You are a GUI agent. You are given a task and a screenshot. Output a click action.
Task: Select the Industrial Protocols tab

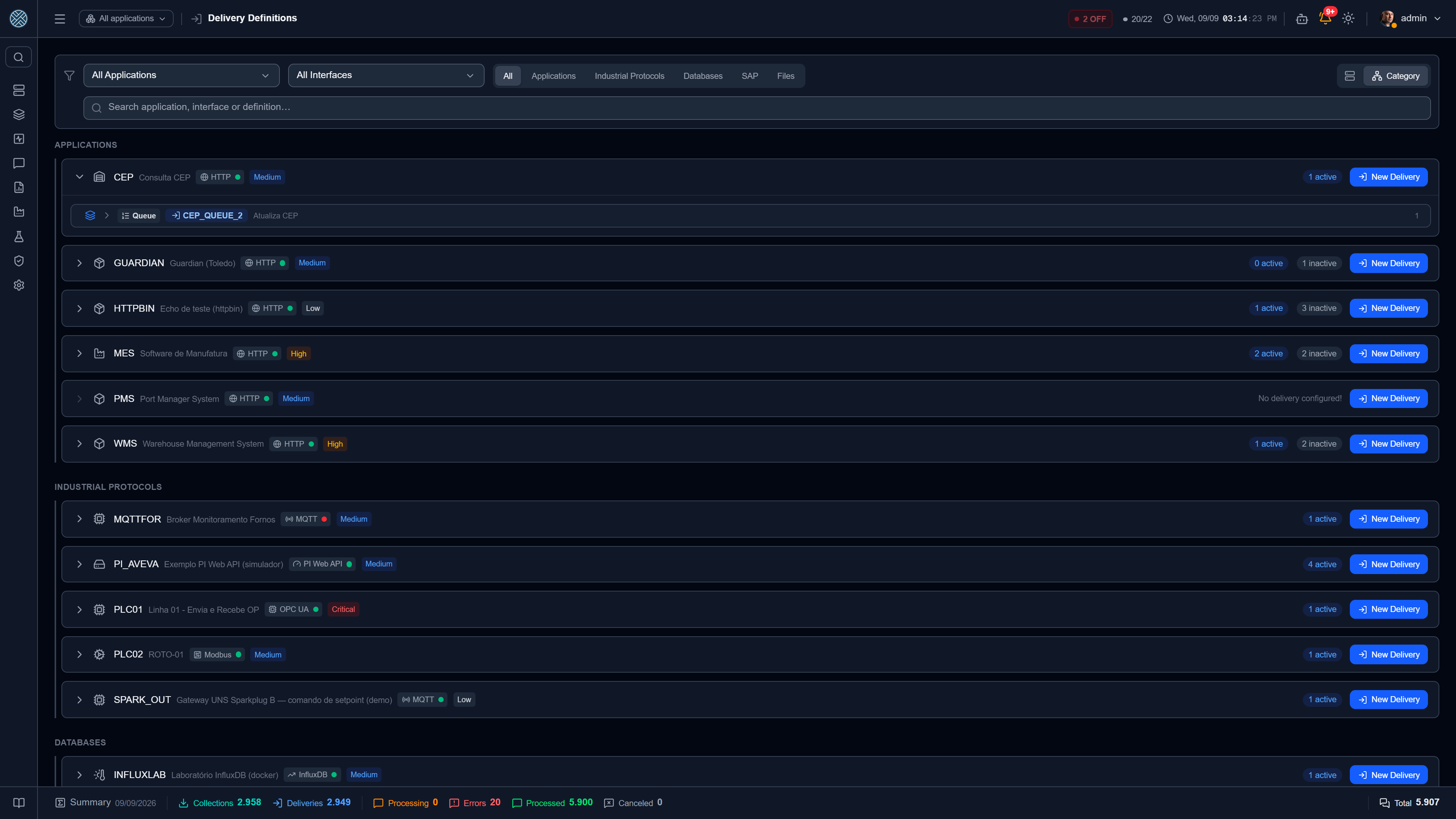tap(629, 76)
